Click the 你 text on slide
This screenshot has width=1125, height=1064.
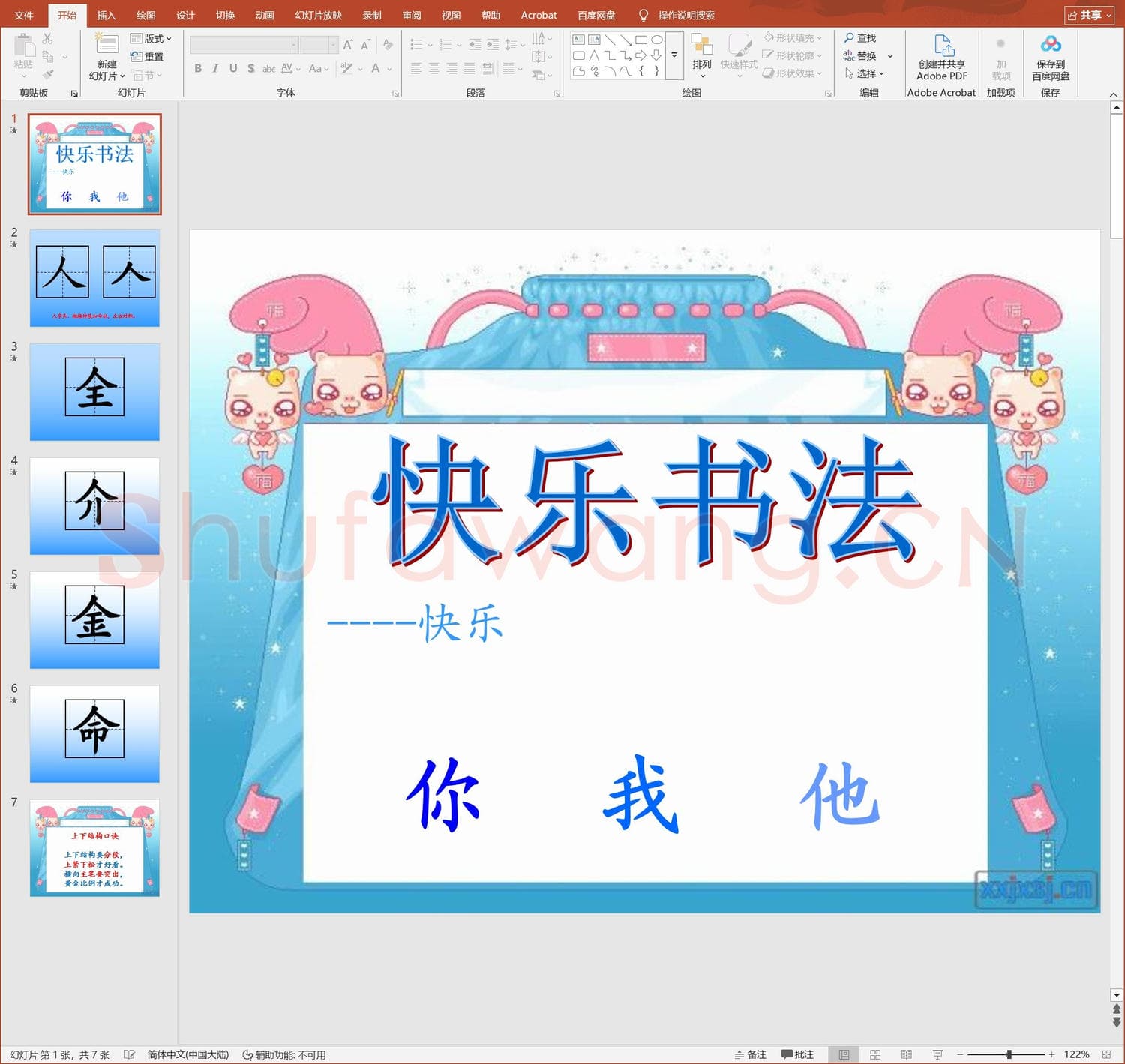(442, 795)
